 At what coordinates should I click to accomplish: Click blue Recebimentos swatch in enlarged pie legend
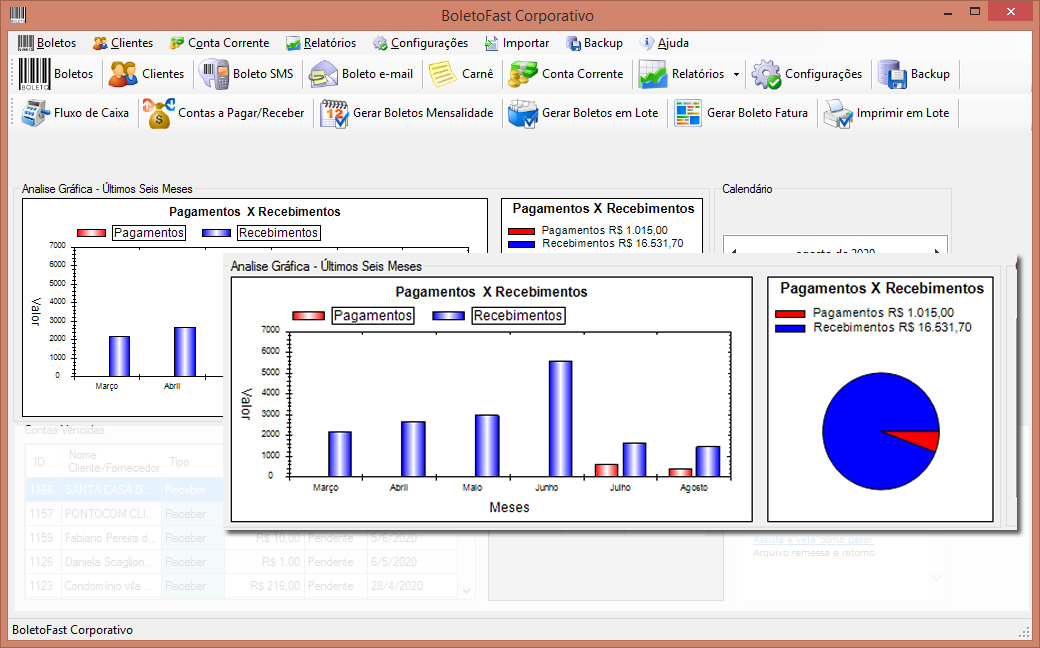790,328
